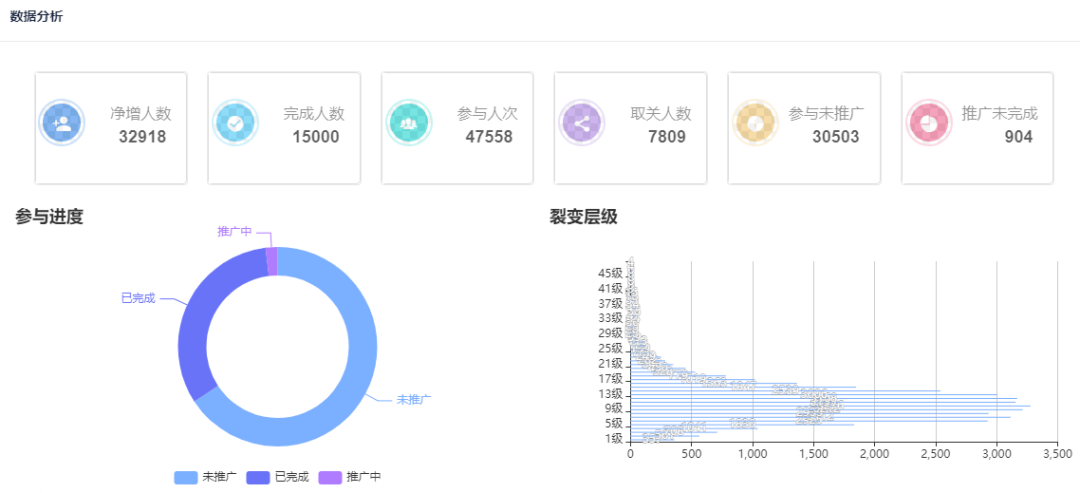Click the 25级 axis label

pos(611,348)
